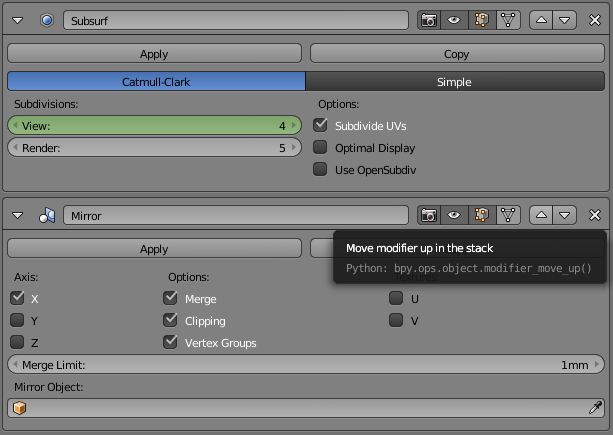613x435 pixels.
Task: Move Subsurf modifier up in stack
Action: point(541,20)
